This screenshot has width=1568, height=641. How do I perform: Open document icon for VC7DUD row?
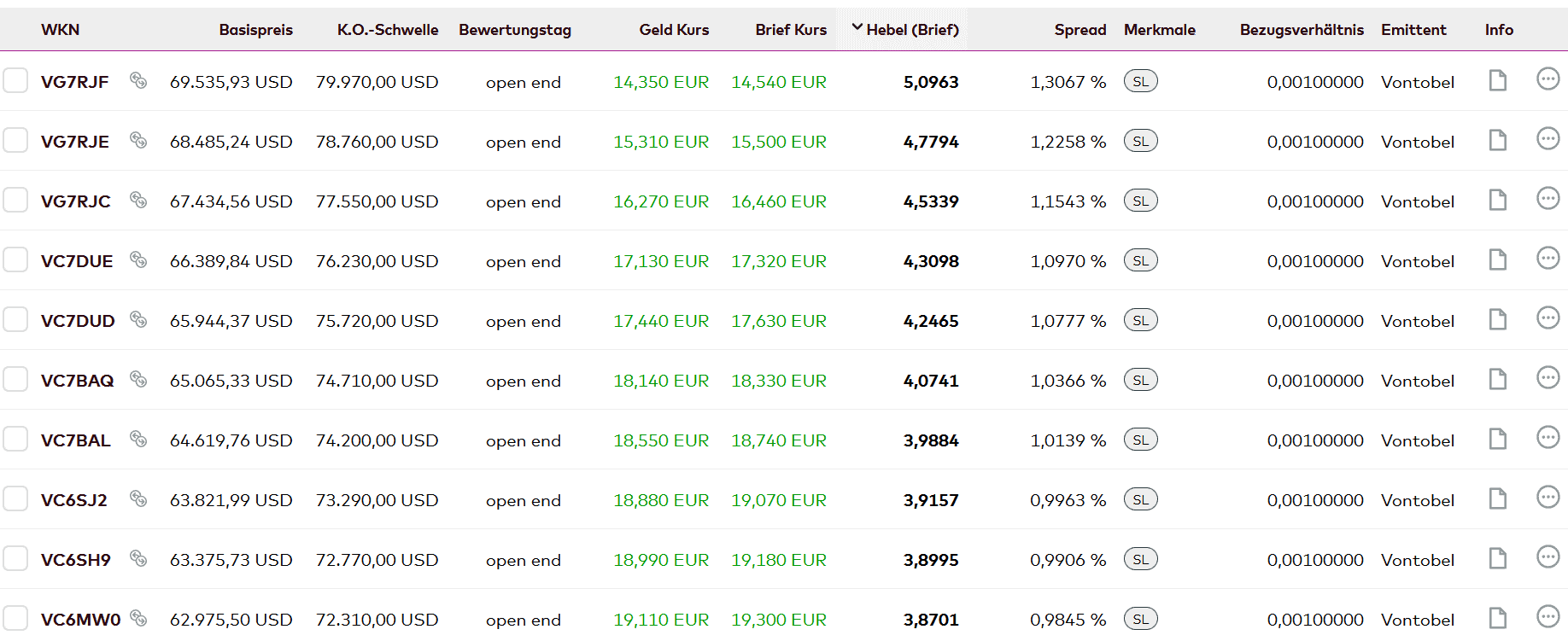(x=1497, y=319)
